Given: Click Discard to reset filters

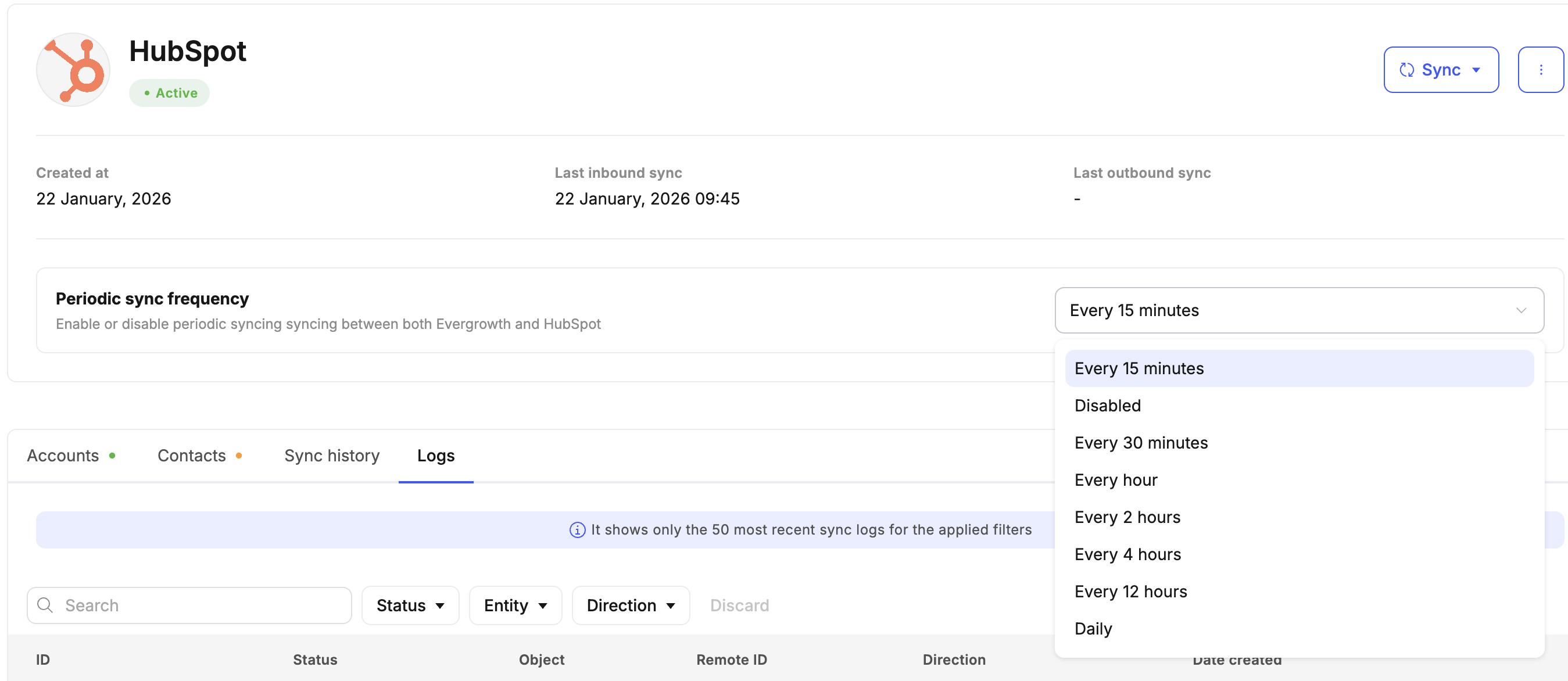Looking at the screenshot, I should (740, 605).
